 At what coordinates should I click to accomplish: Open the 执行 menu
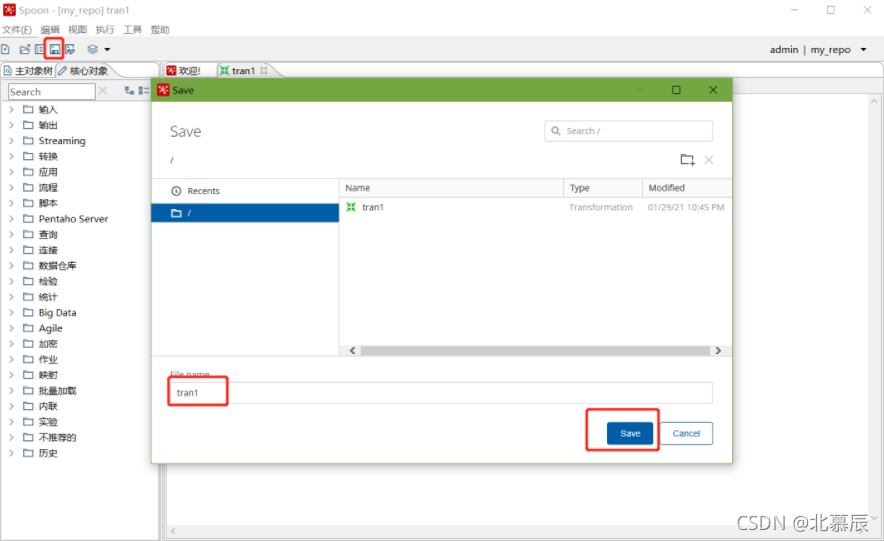(x=105, y=29)
